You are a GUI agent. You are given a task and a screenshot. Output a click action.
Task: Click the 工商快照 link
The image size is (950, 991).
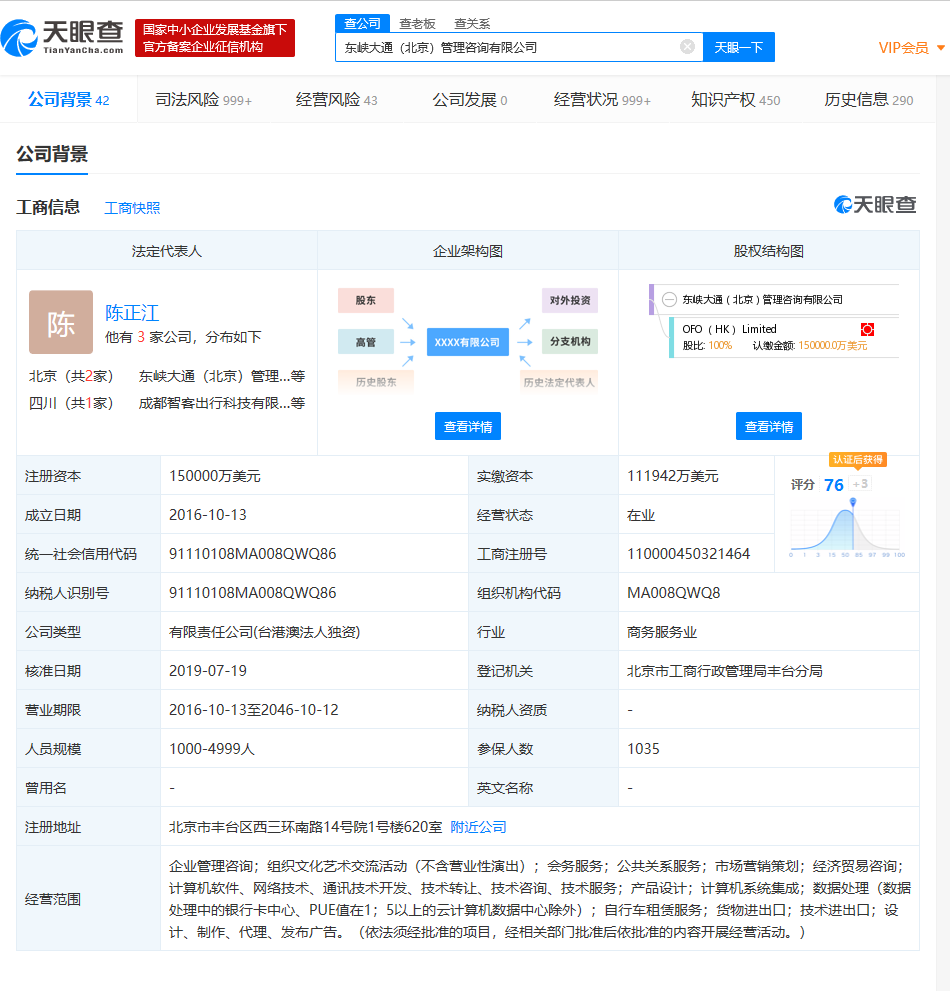133,207
